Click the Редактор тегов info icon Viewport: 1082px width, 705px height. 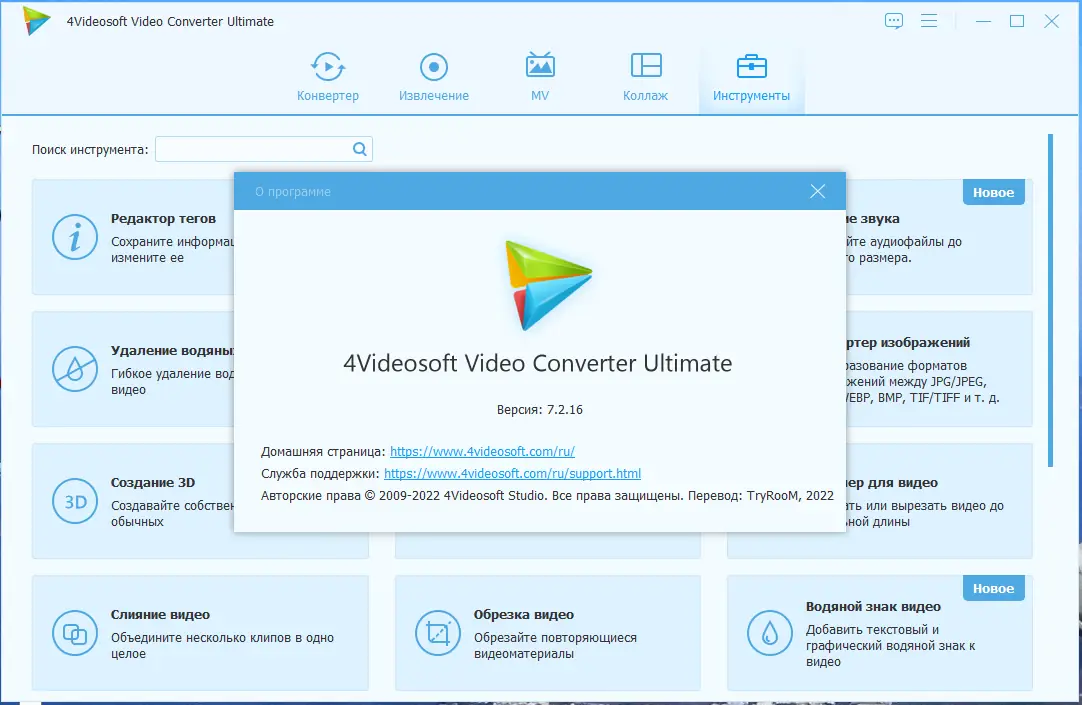(x=75, y=237)
